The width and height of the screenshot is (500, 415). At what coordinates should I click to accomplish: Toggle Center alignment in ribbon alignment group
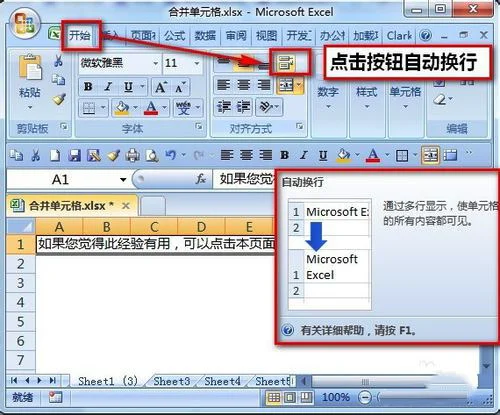(244, 85)
